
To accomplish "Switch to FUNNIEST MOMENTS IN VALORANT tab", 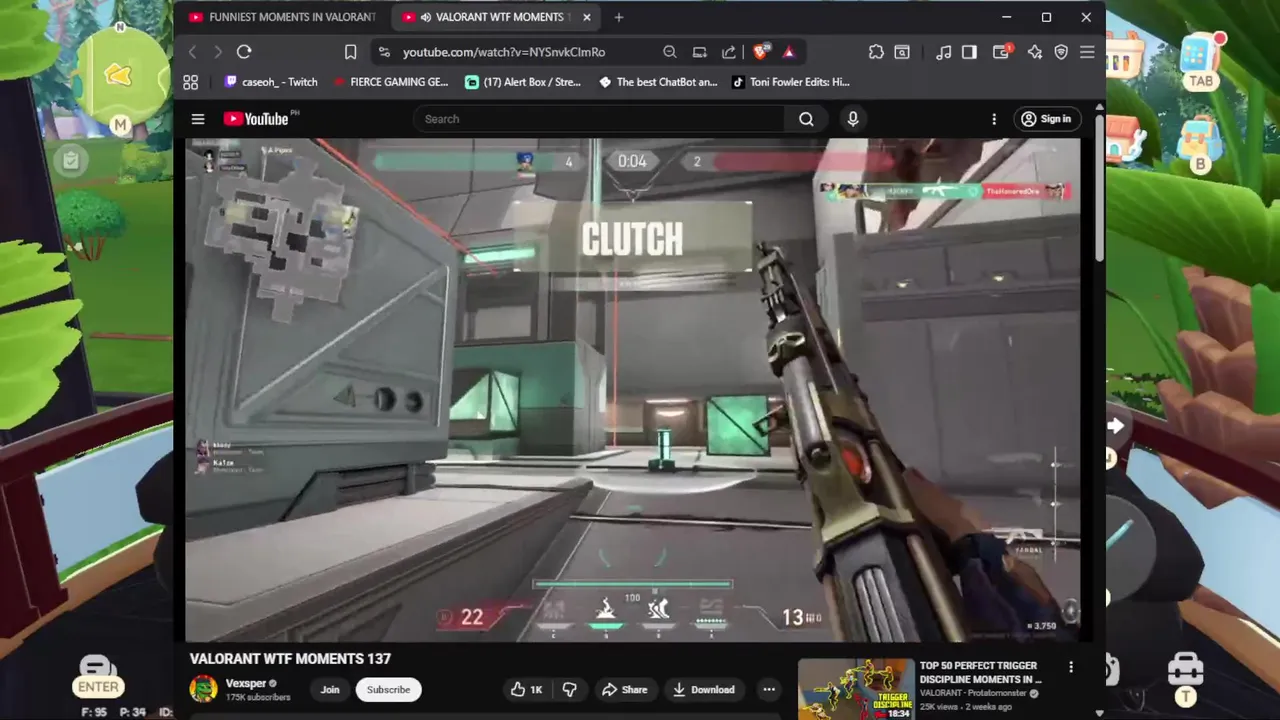I will [x=283, y=17].
